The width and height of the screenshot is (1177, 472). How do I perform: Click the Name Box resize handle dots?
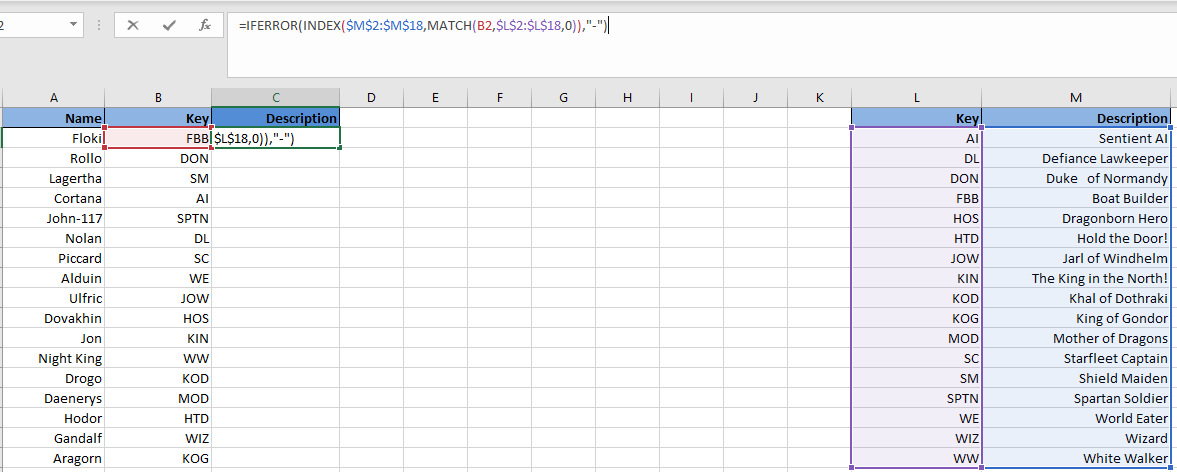tap(98, 26)
